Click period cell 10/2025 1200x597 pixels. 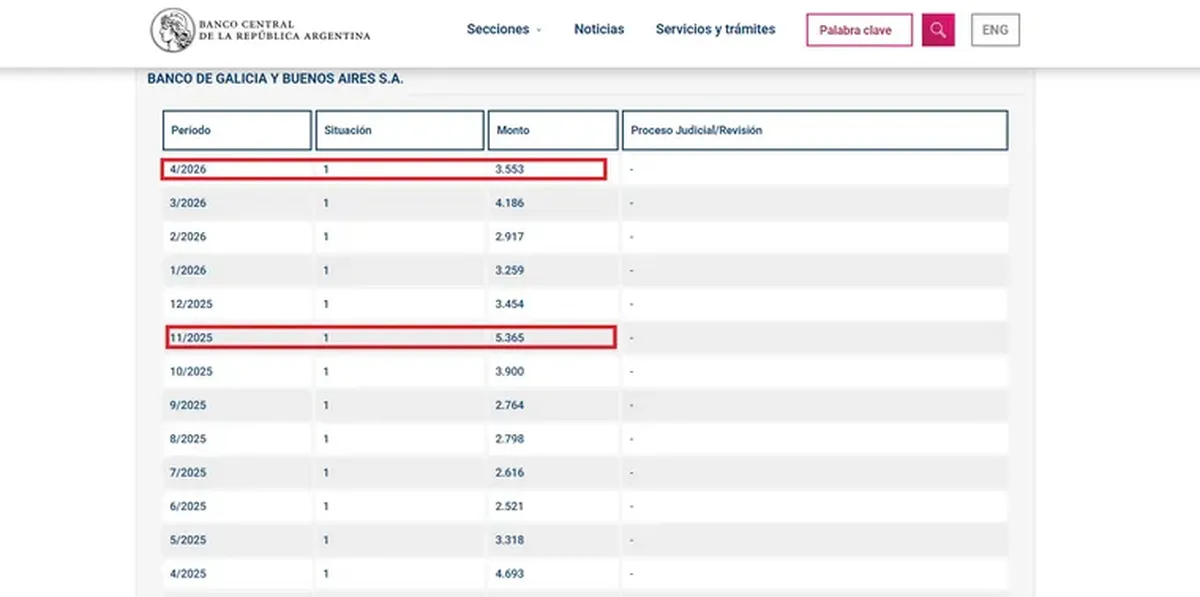(191, 371)
